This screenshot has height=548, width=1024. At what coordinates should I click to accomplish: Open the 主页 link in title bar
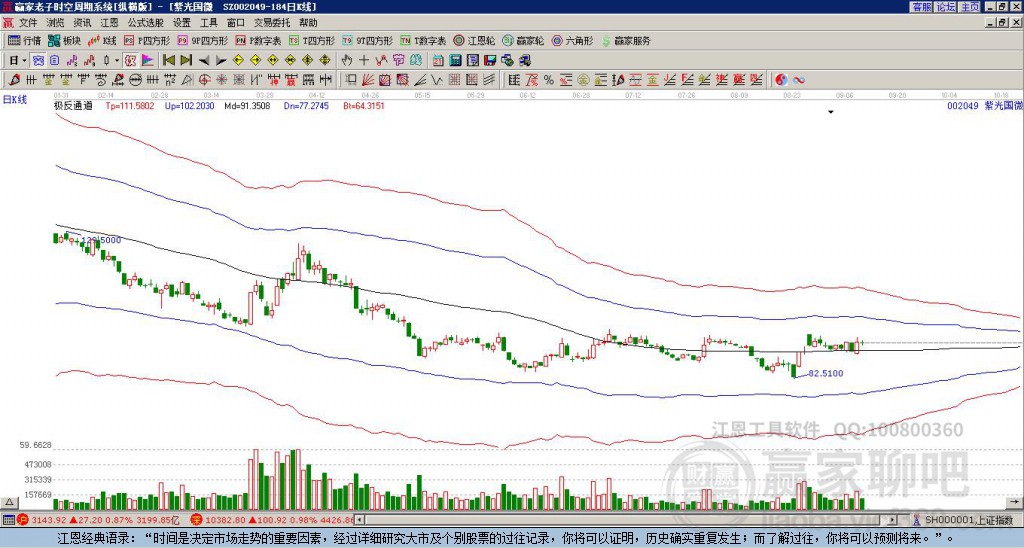click(970, 7)
